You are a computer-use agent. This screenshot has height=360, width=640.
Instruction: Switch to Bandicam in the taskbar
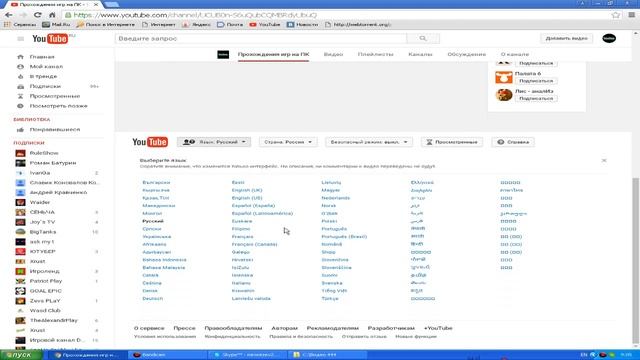coord(167,355)
